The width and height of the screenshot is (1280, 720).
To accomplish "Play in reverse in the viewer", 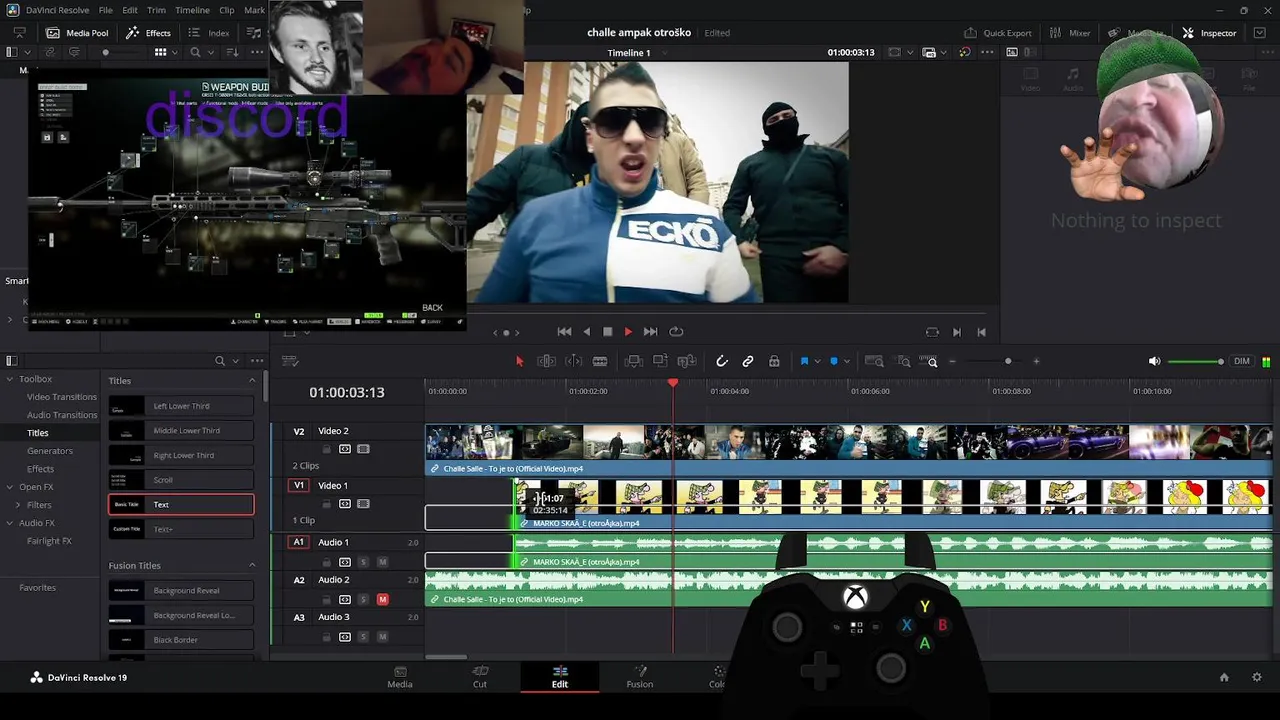I will click(586, 332).
